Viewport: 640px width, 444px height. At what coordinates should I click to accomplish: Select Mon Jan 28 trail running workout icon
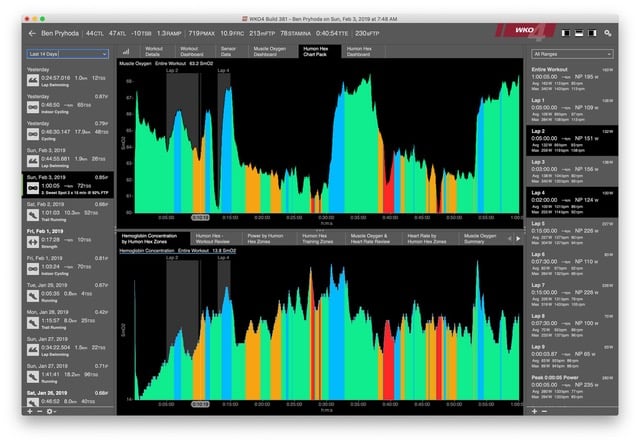(x=33, y=323)
